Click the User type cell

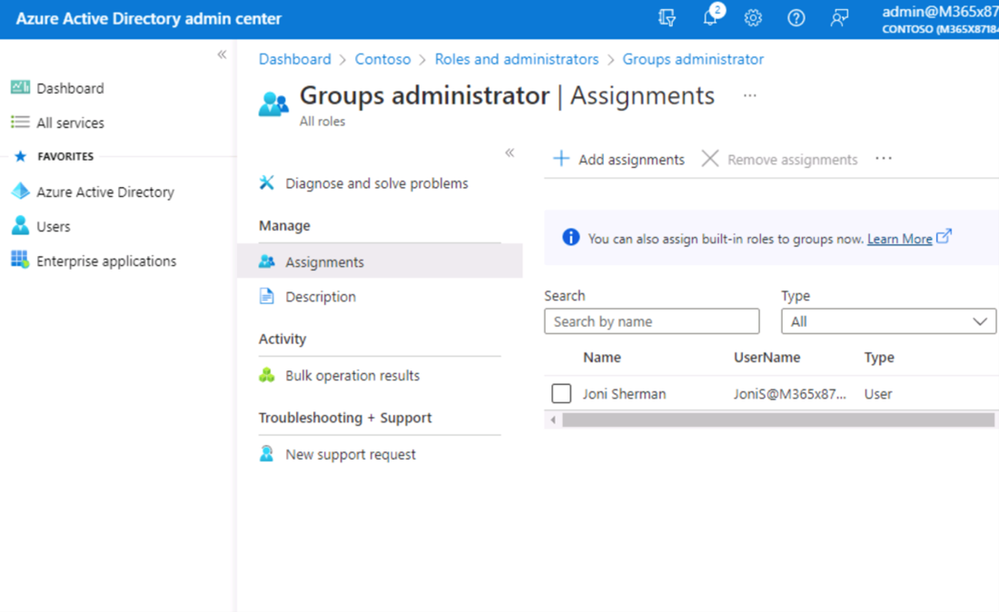(x=878, y=394)
